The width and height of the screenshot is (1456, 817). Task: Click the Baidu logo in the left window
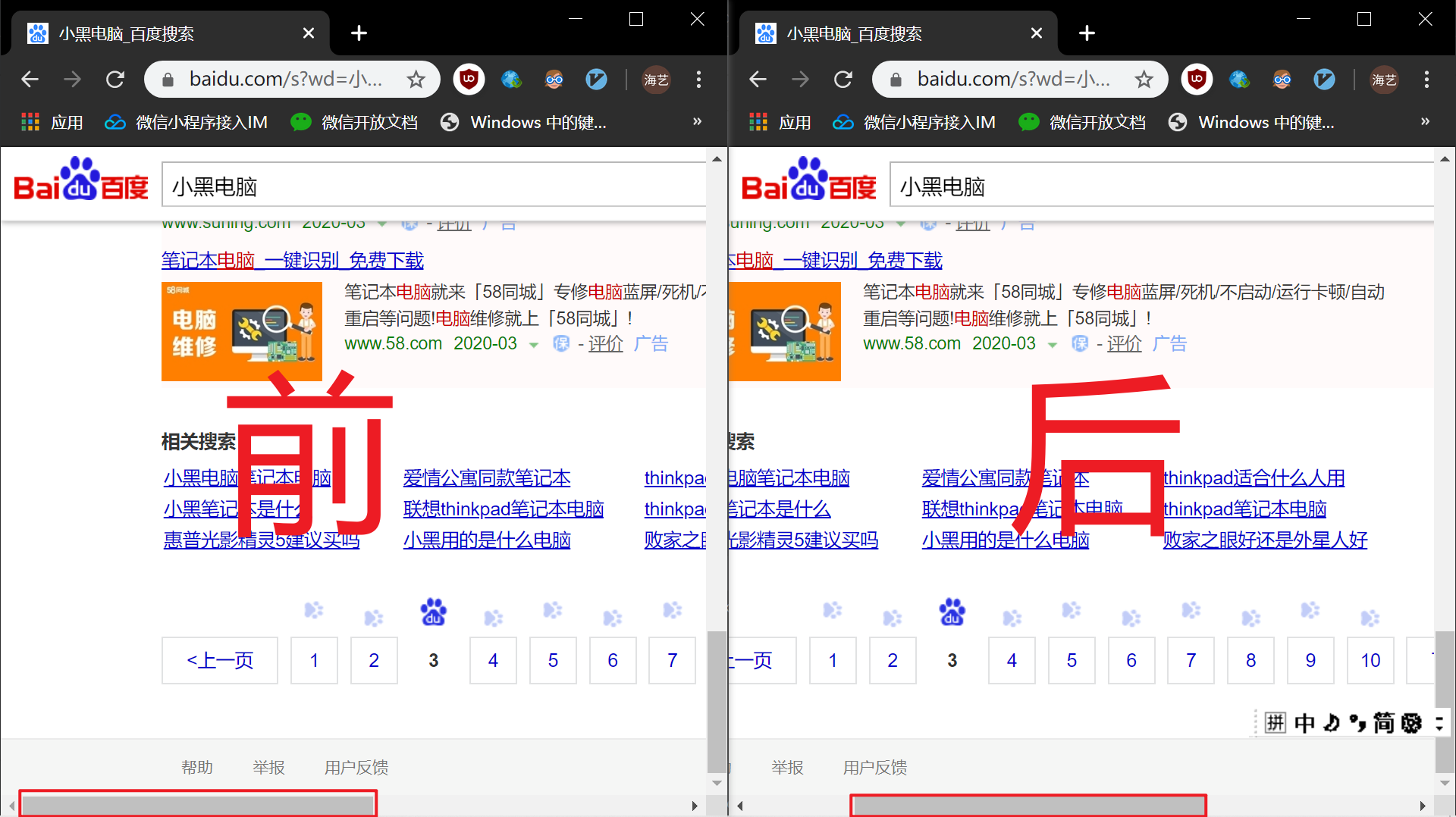click(81, 179)
